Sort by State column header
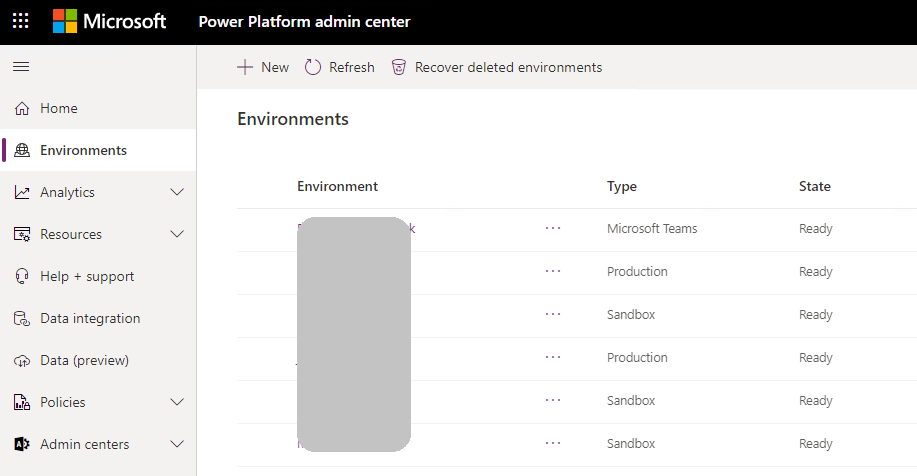This screenshot has width=917, height=476. [815, 187]
